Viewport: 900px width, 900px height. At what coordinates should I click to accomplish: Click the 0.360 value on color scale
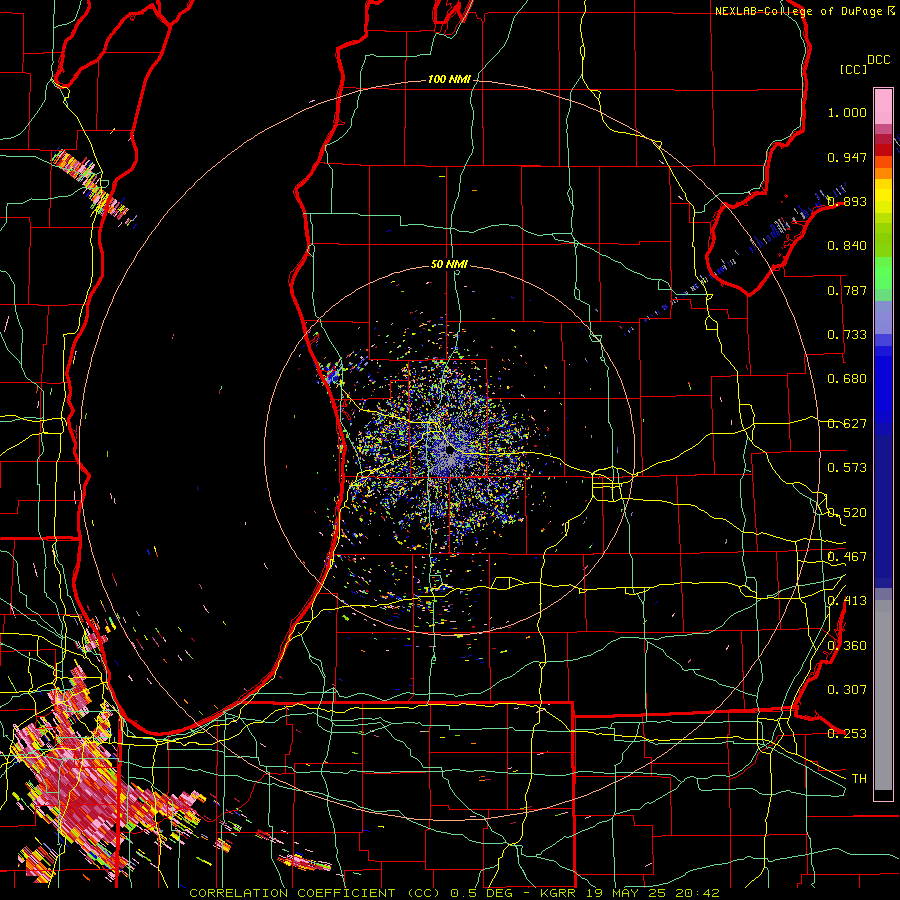(847, 646)
